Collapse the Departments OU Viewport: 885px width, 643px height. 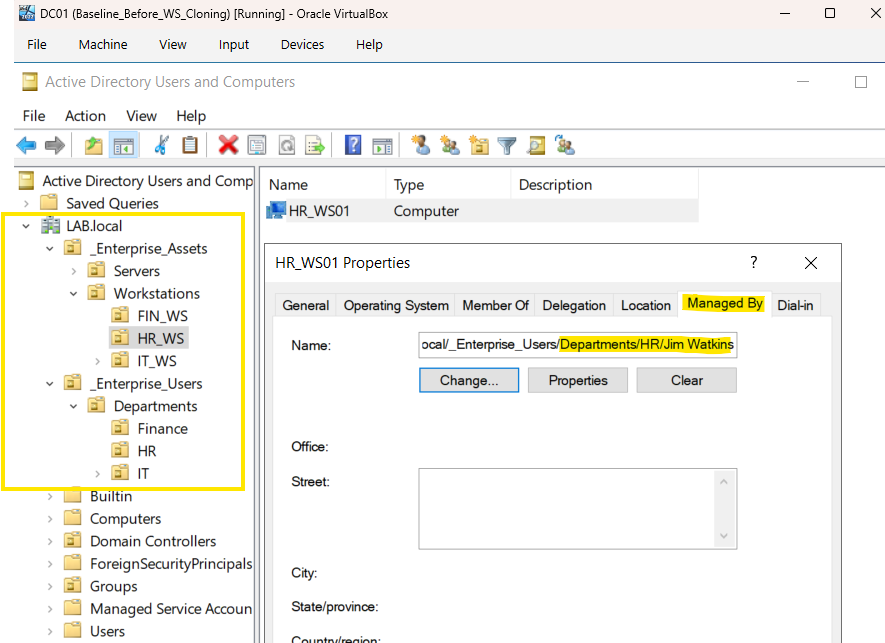(73, 406)
